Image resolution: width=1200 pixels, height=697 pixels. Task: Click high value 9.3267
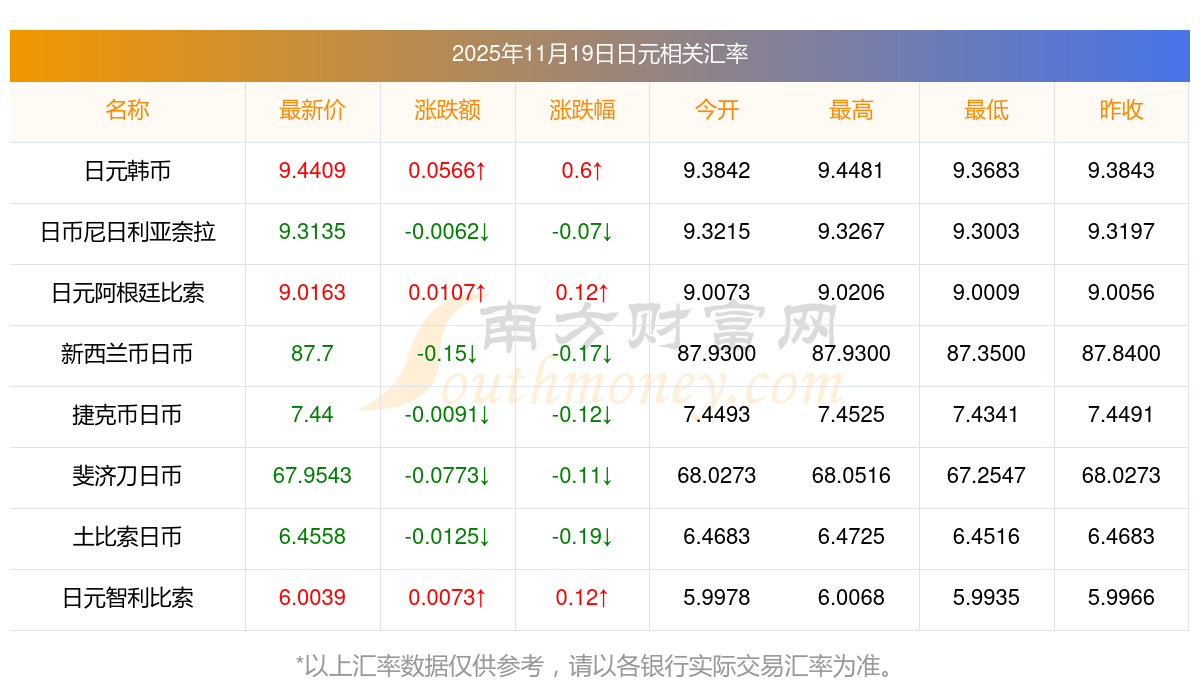[x=851, y=232]
